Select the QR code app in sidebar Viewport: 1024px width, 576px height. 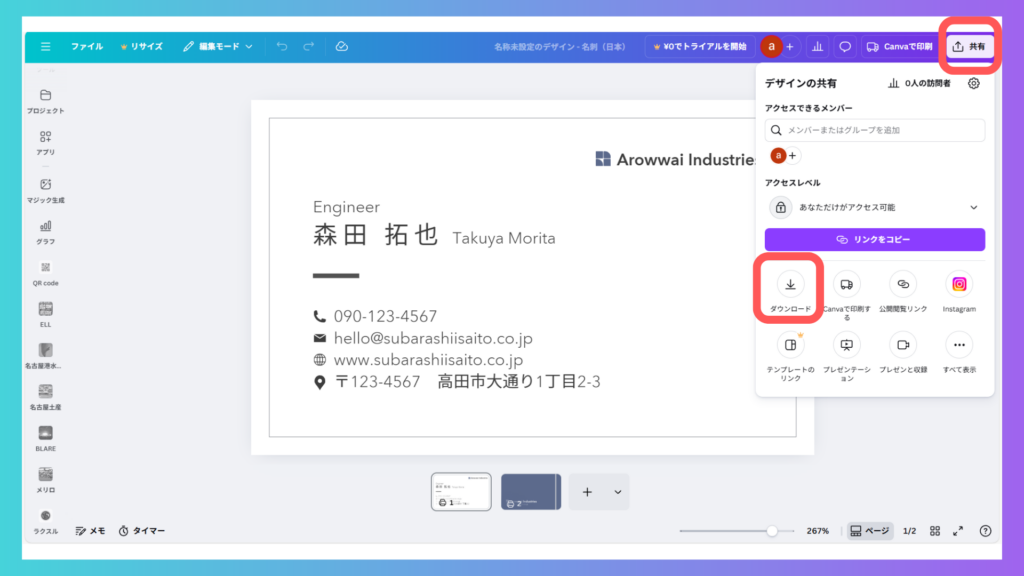(x=46, y=267)
